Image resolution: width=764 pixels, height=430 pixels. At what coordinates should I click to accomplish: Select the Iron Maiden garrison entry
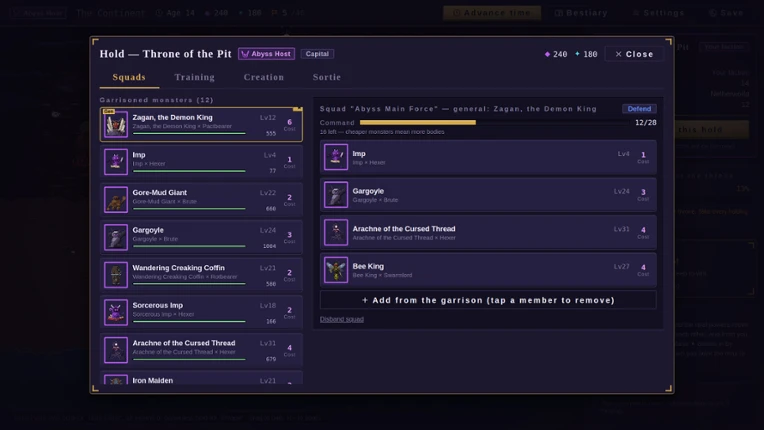201,378
